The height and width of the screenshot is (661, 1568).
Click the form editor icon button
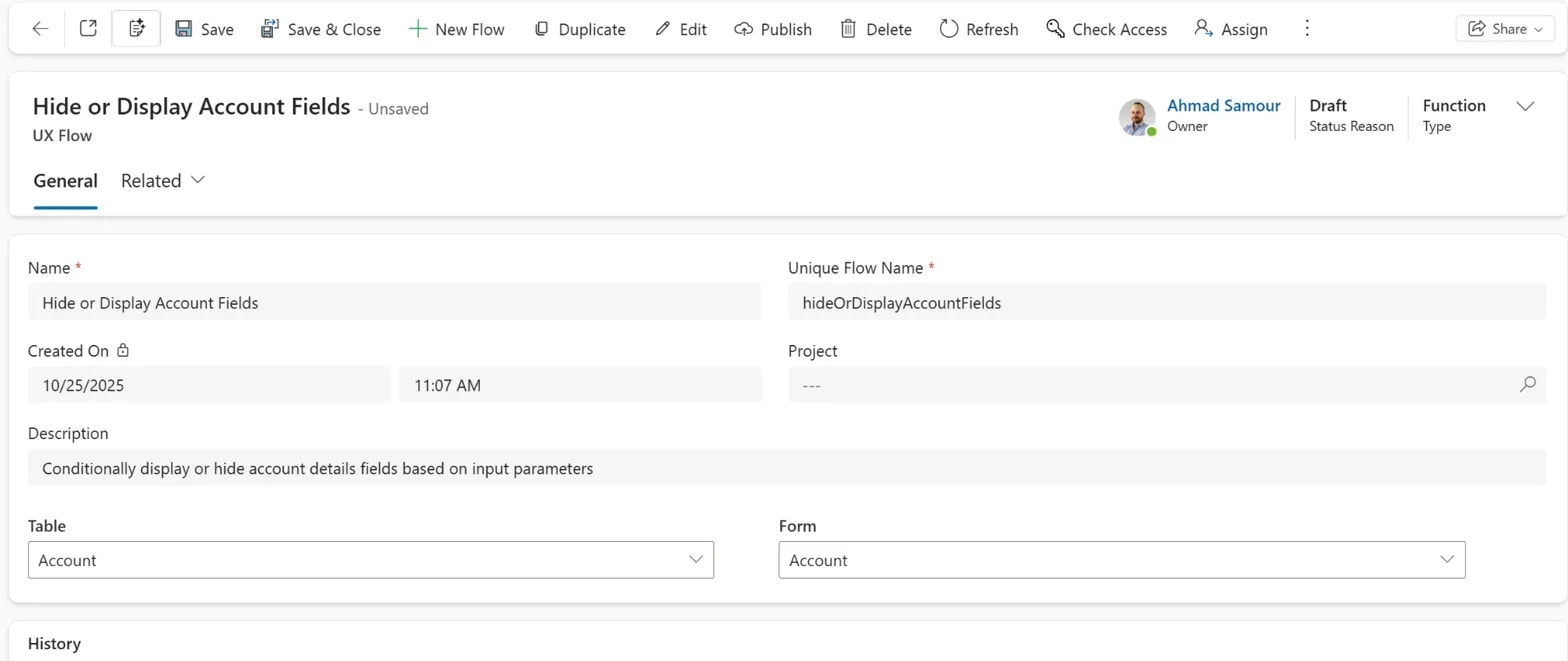tap(137, 29)
